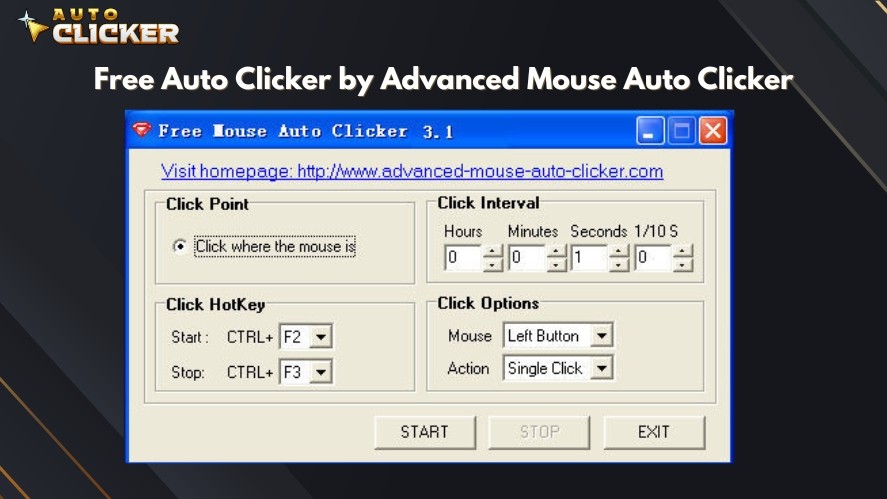The width and height of the screenshot is (887, 499).
Task: Click the 'Click Options' group label
Action: point(488,303)
